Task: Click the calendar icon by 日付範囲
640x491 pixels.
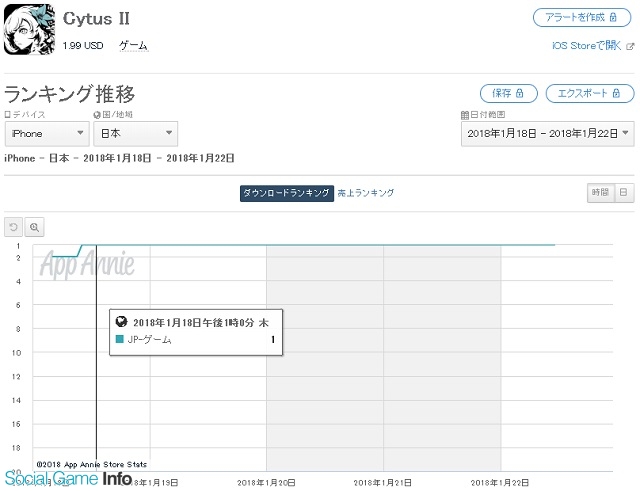Action: coord(465,115)
